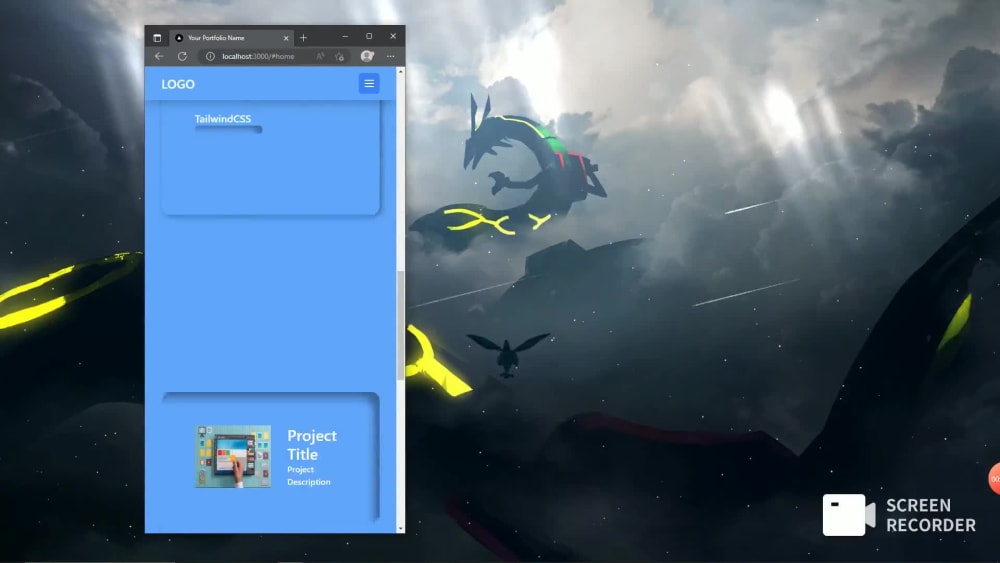
Task: Open the browser profile avatar
Action: [x=367, y=56]
